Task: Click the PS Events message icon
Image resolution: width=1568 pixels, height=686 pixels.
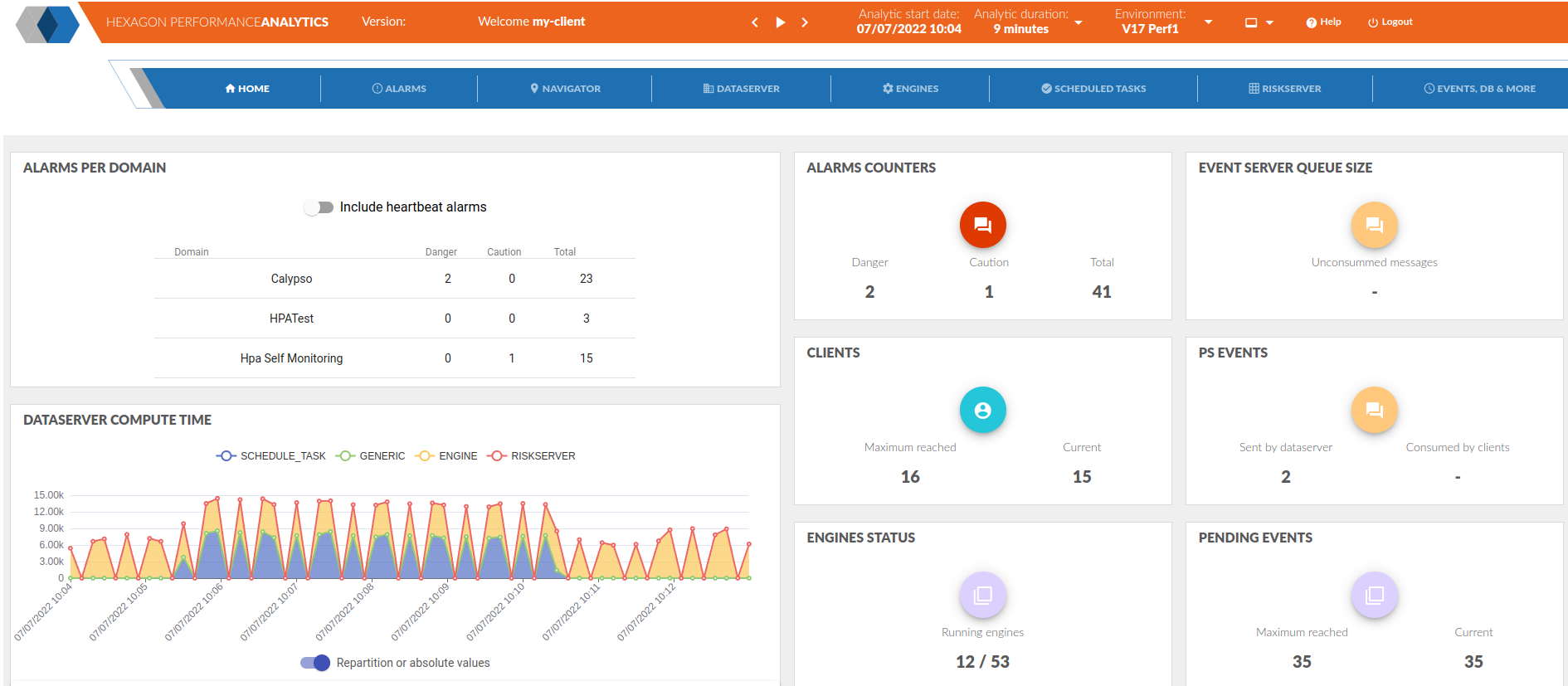Action: point(1374,410)
